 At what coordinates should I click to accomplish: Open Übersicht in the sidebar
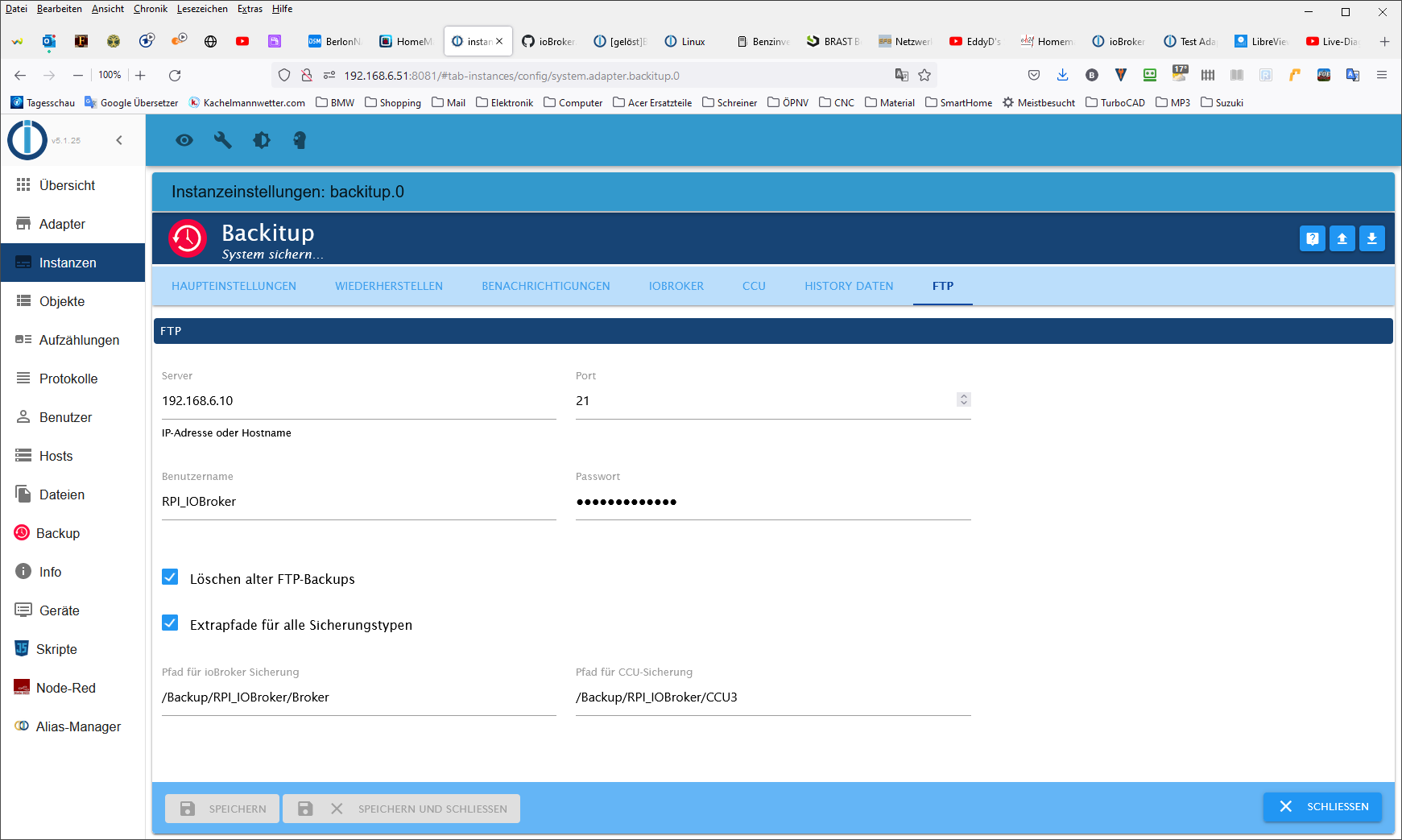coord(72,185)
